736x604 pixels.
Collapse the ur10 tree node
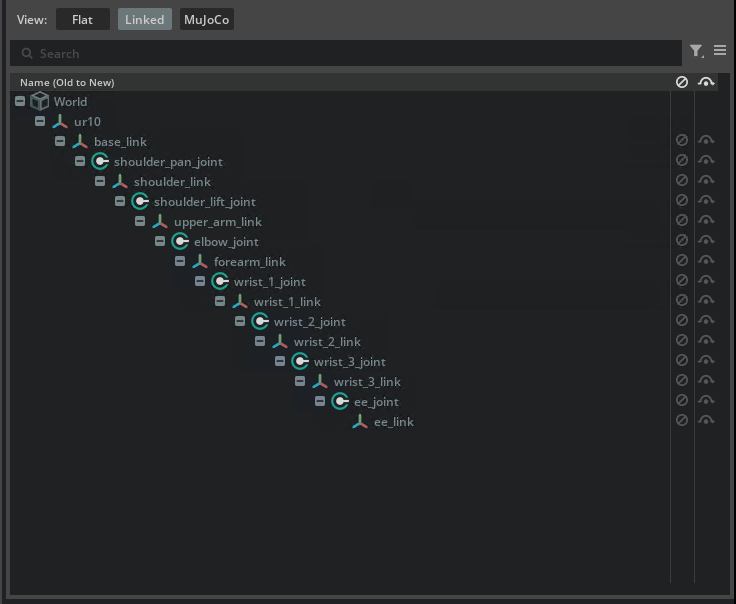click(x=40, y=121)
